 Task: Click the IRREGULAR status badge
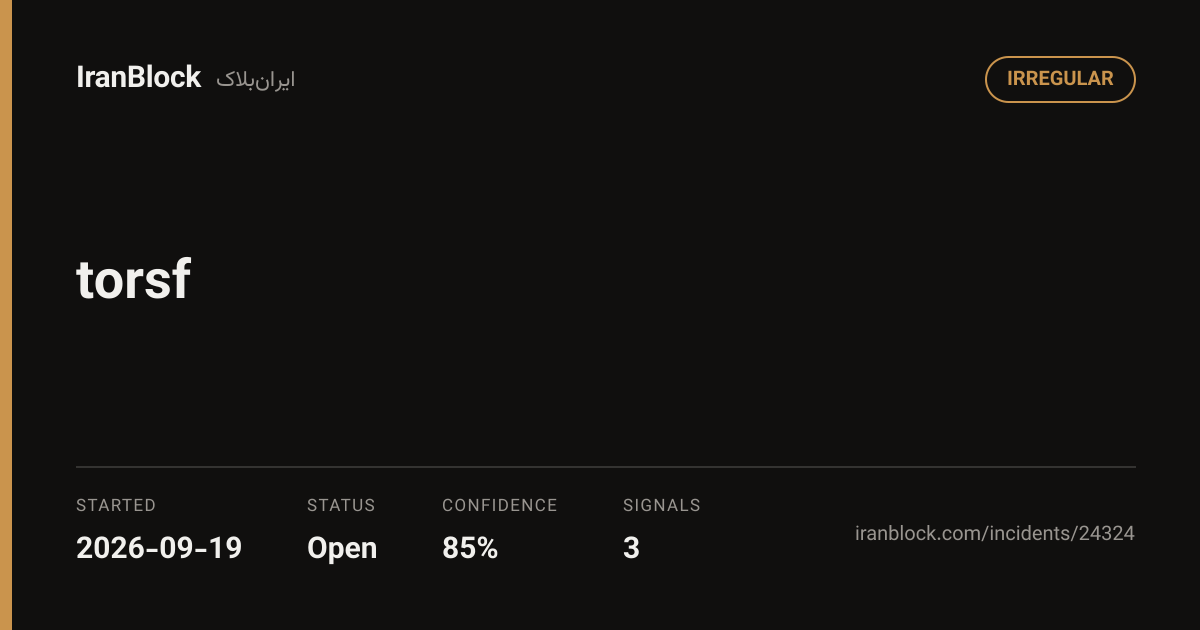[x=1060, y=79]
